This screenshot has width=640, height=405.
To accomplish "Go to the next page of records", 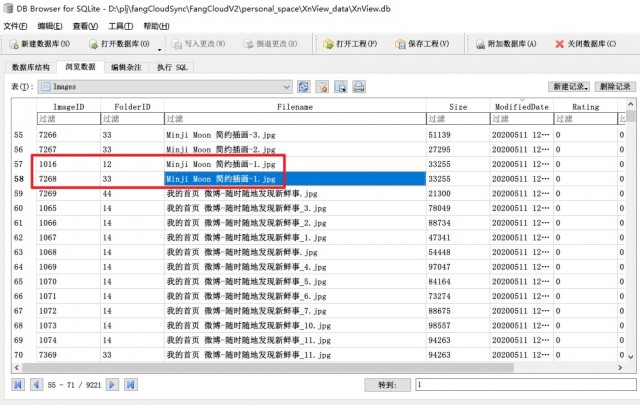I will [x=112, y=385].
